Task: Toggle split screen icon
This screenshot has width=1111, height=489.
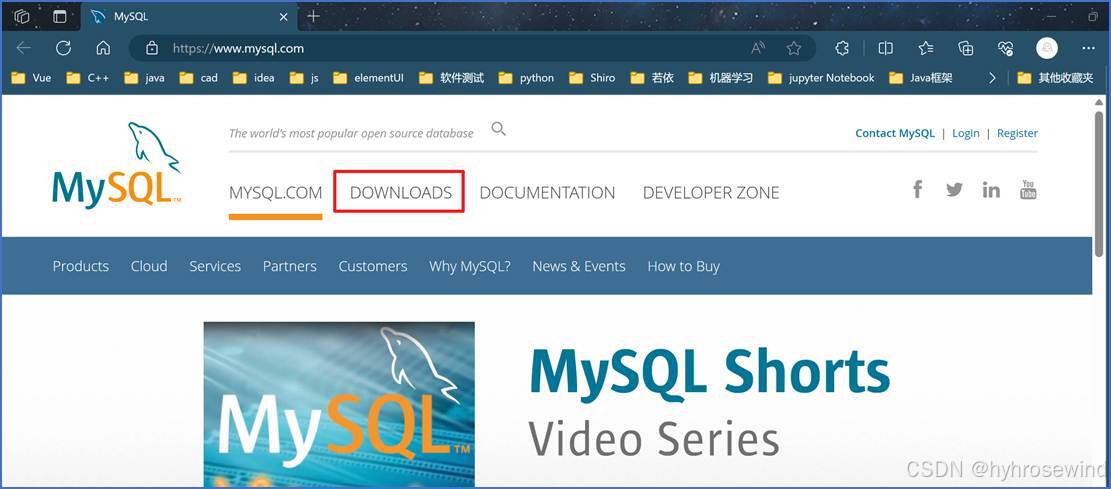Action: point(886,48)
